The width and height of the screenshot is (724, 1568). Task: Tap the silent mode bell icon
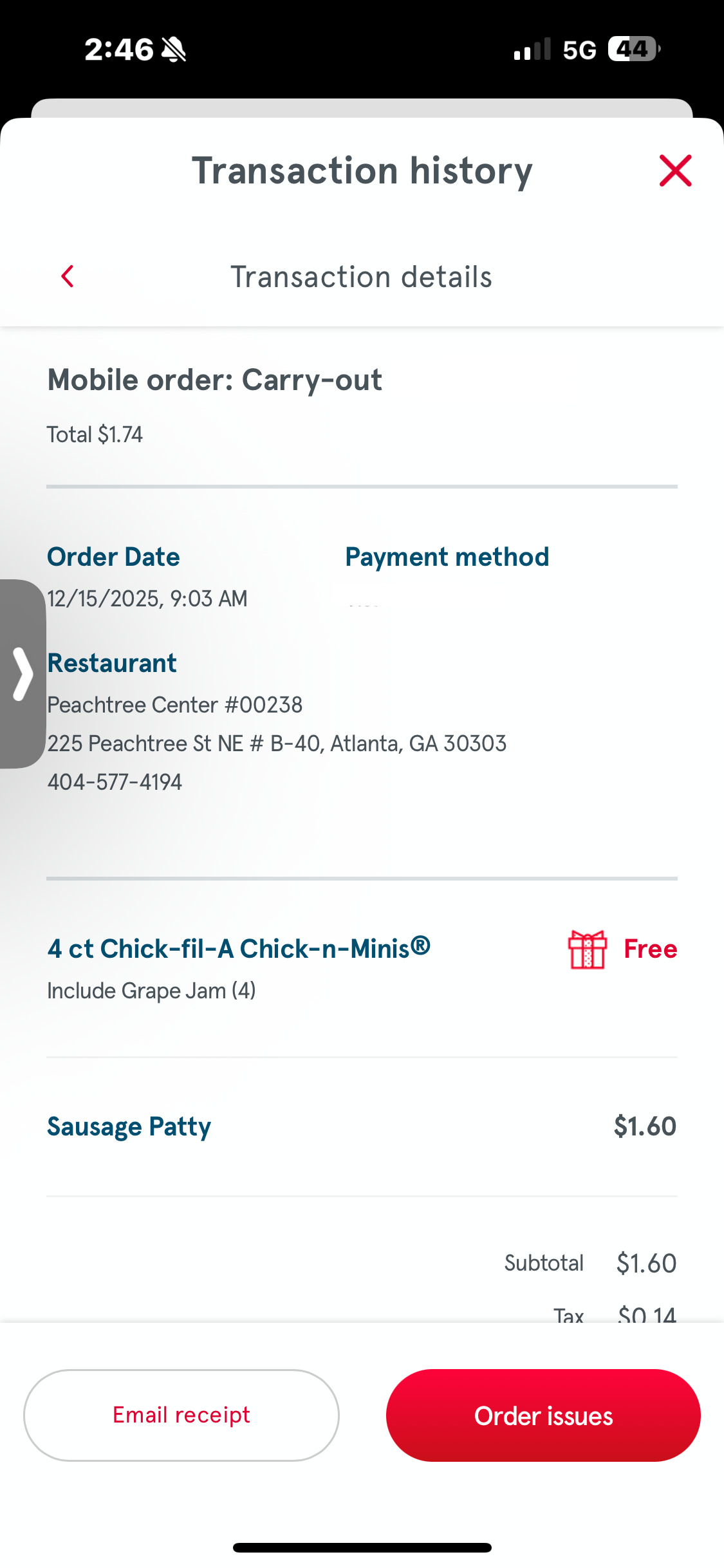[174, 50]
